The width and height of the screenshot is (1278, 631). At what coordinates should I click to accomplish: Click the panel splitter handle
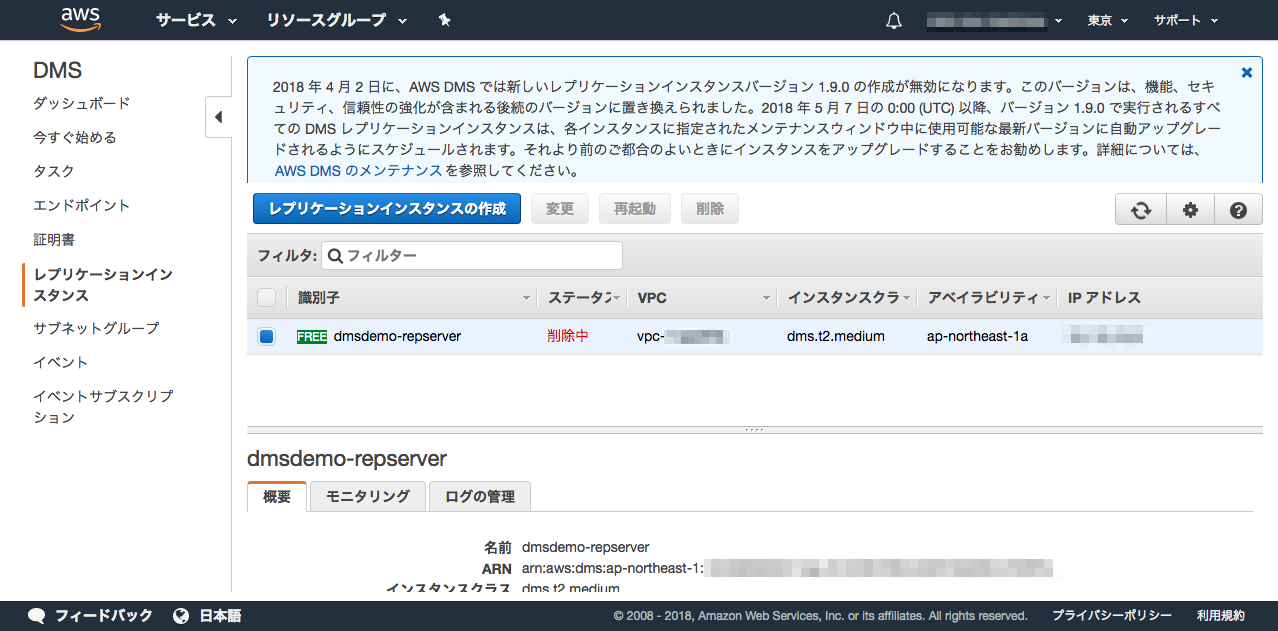coord(755,430)
